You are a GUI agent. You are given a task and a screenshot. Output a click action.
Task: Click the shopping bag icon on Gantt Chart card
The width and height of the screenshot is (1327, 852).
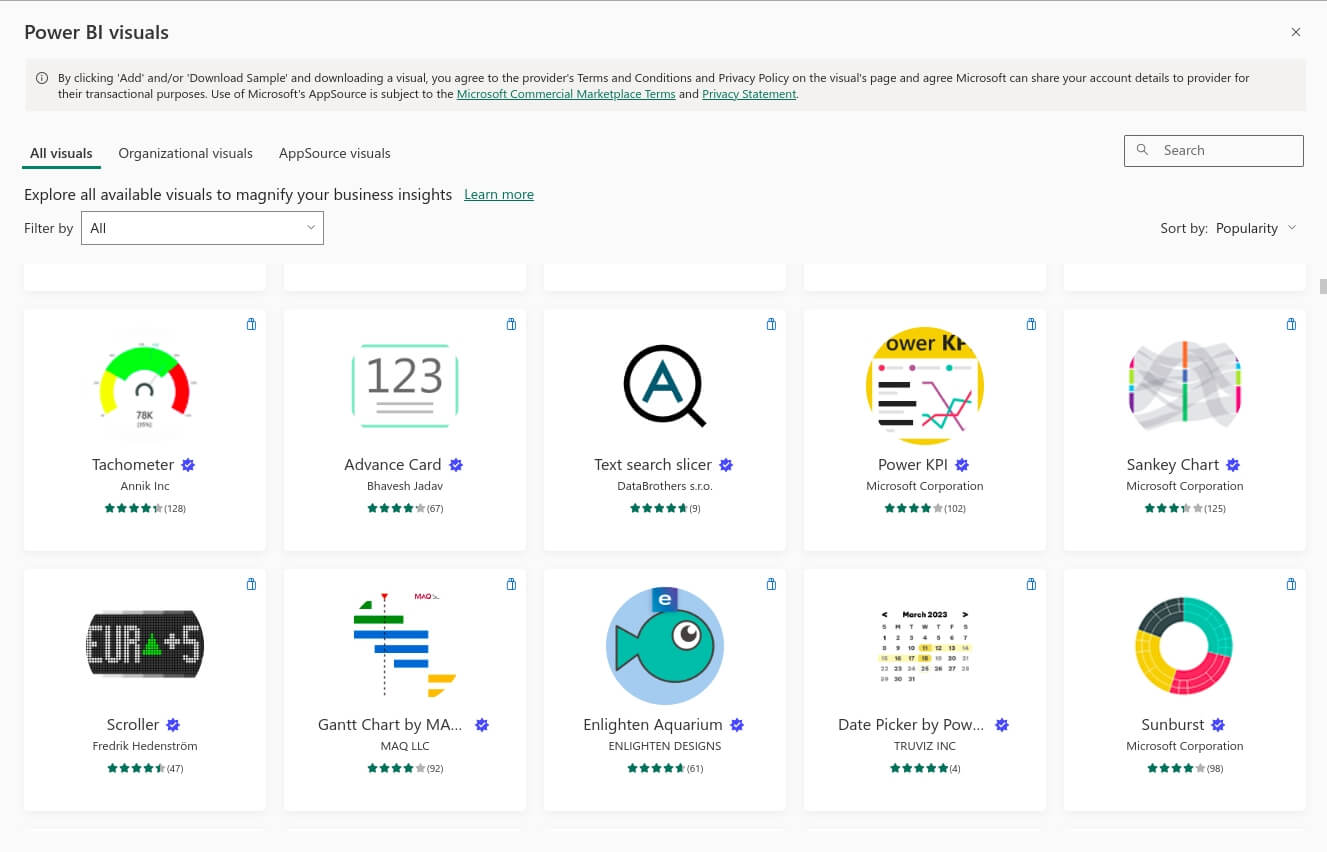pos(511,584)
